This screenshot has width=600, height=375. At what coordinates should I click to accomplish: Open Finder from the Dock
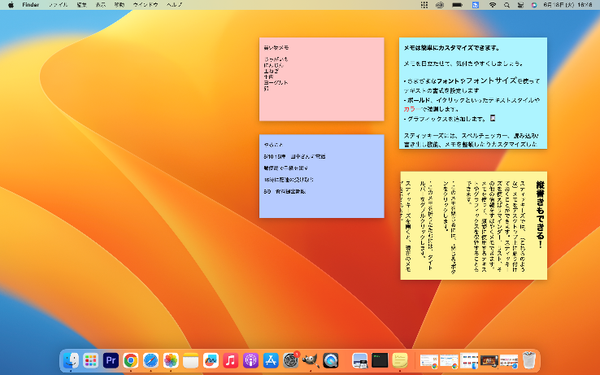coord(71,360)
